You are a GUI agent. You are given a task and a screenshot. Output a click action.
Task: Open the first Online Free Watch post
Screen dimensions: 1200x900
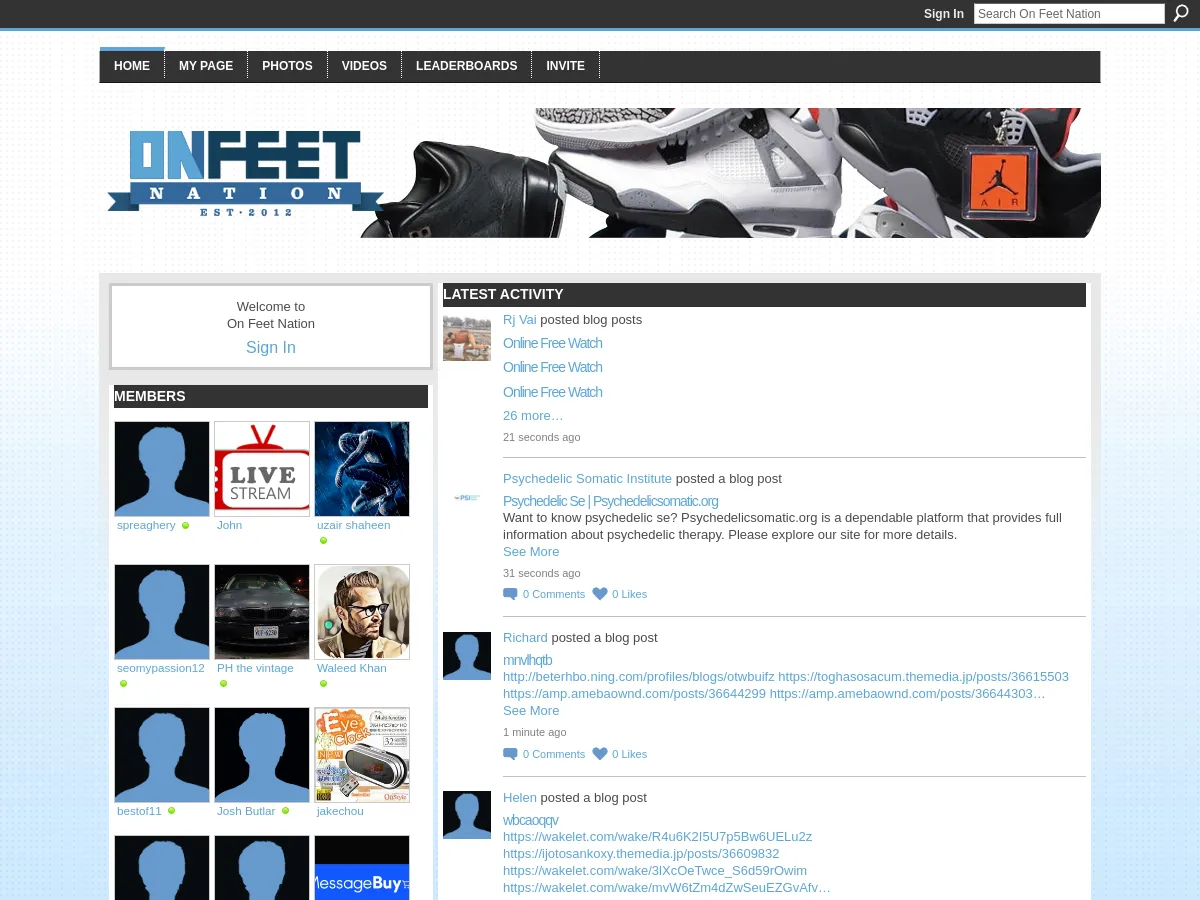point(552,342)
